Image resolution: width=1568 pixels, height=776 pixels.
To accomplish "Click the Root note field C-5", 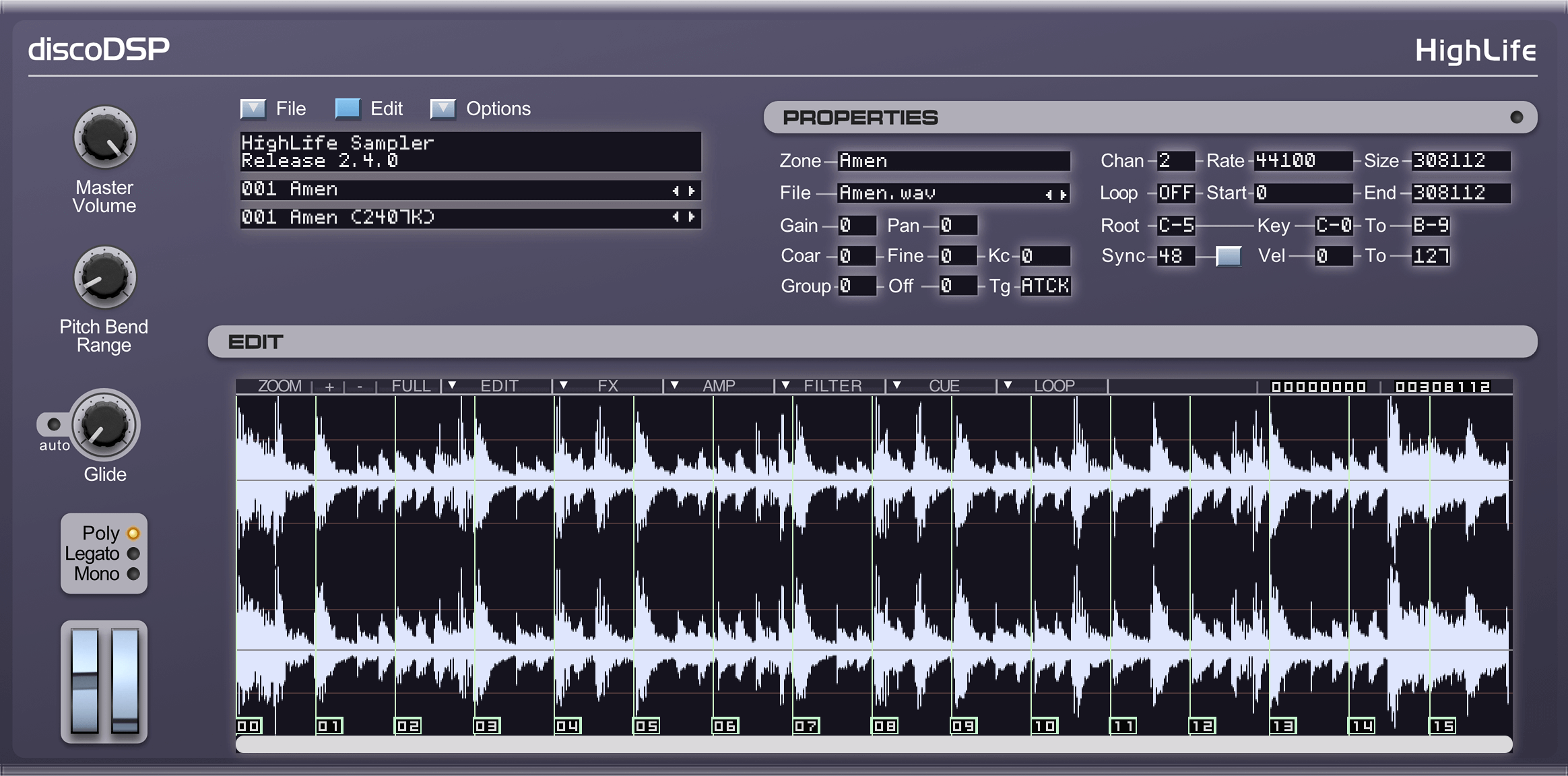I will pyautogui.click(x=1176, y=226).
